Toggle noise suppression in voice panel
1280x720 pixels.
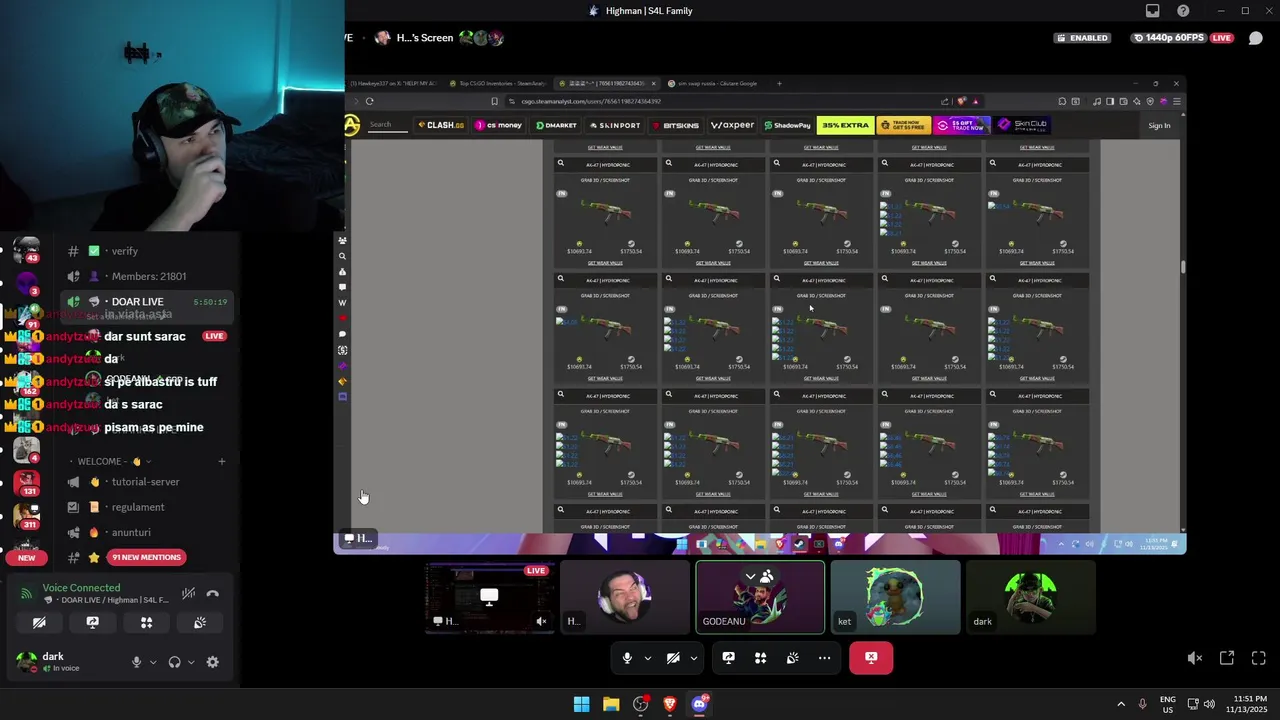188,594
